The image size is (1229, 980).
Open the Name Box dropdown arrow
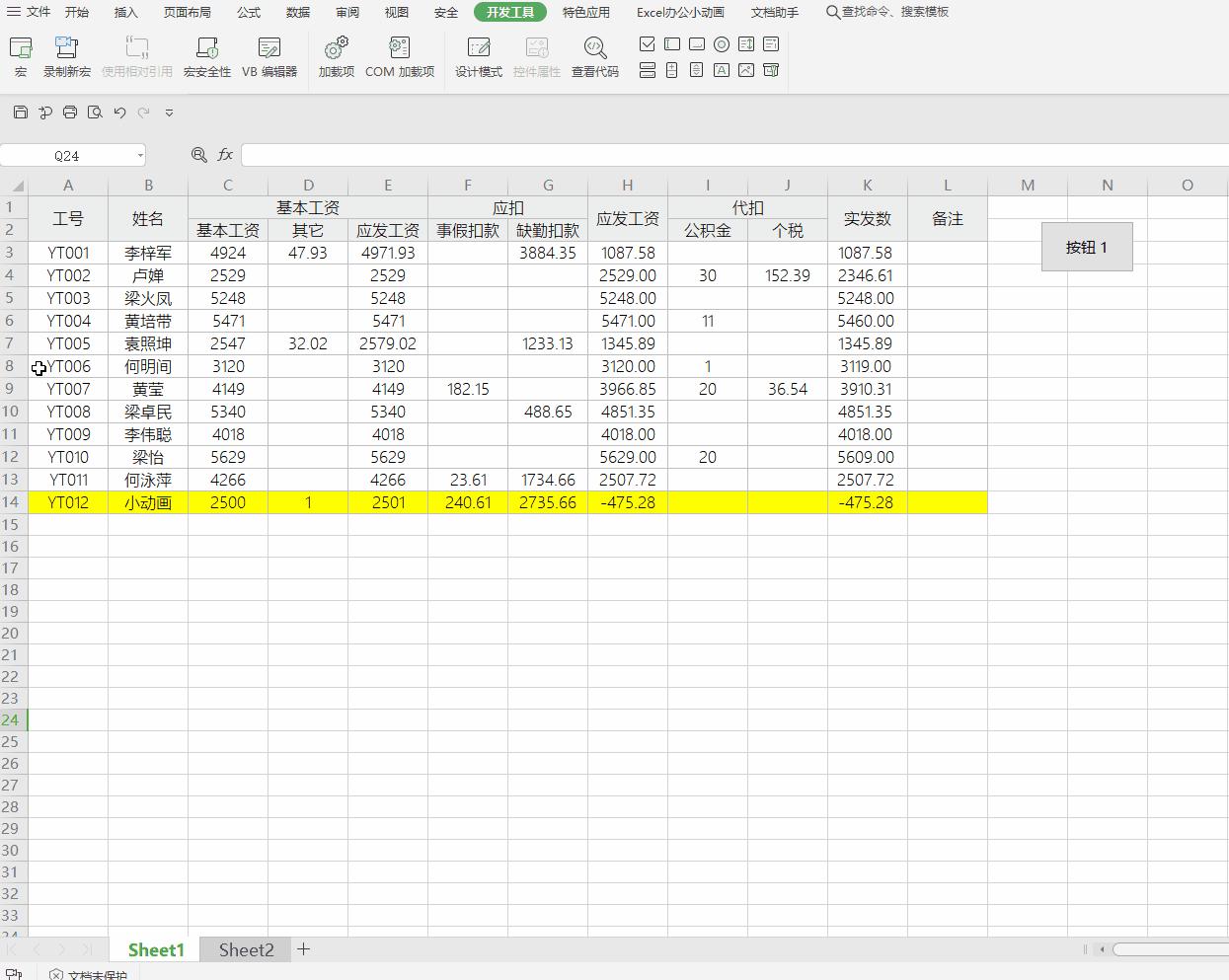140,156
